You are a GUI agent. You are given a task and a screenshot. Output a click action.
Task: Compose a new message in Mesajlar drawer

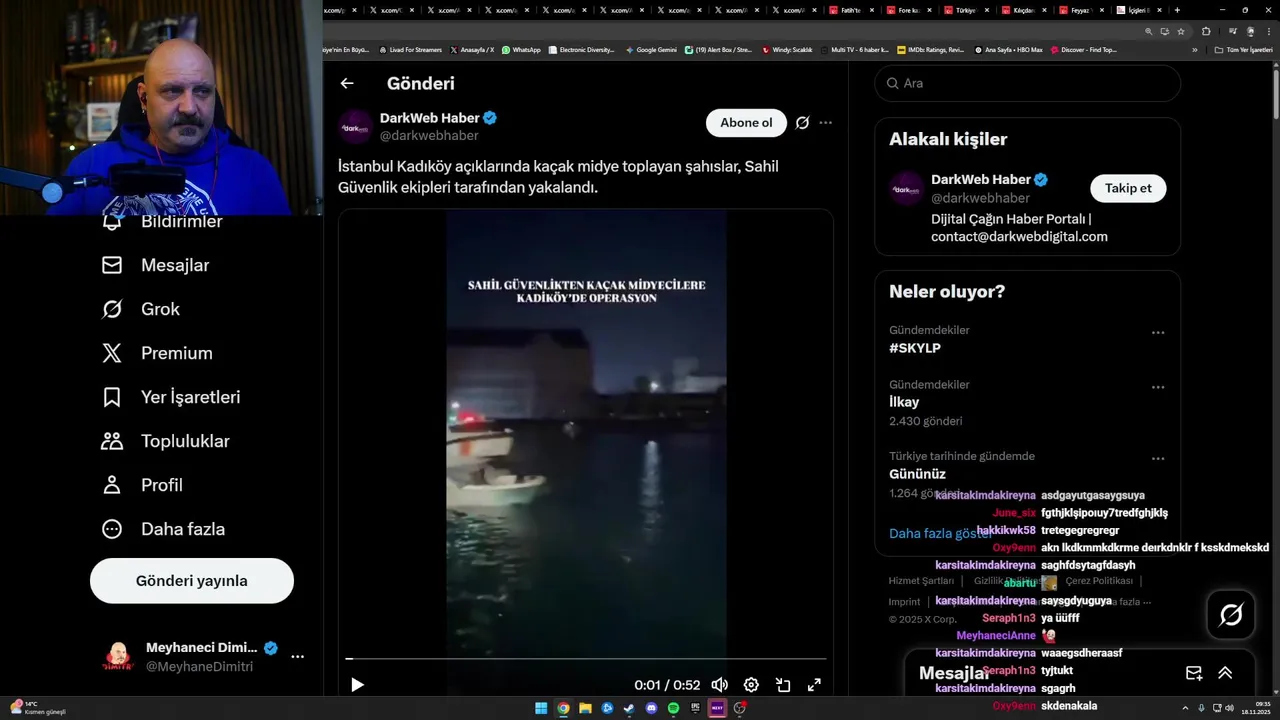[1193, 673]
